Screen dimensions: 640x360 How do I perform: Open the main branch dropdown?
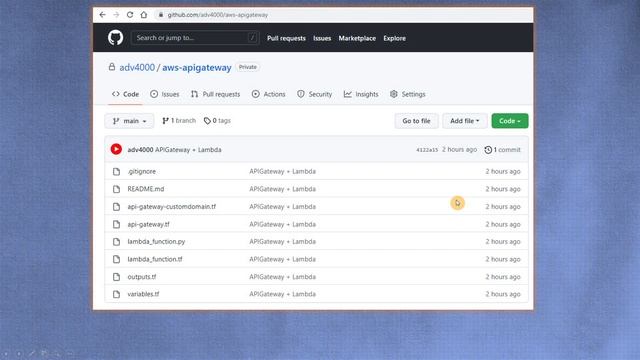[x=129, y=121]
